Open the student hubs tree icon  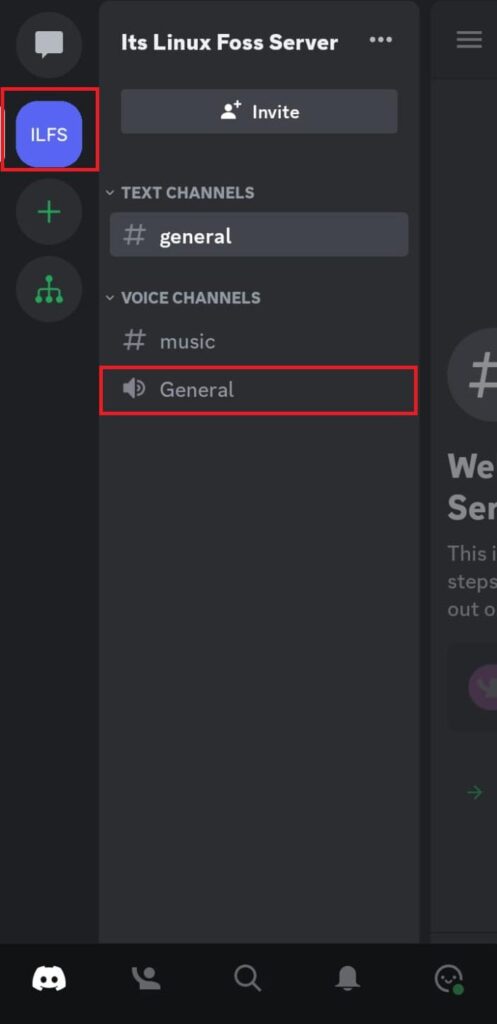49,289
